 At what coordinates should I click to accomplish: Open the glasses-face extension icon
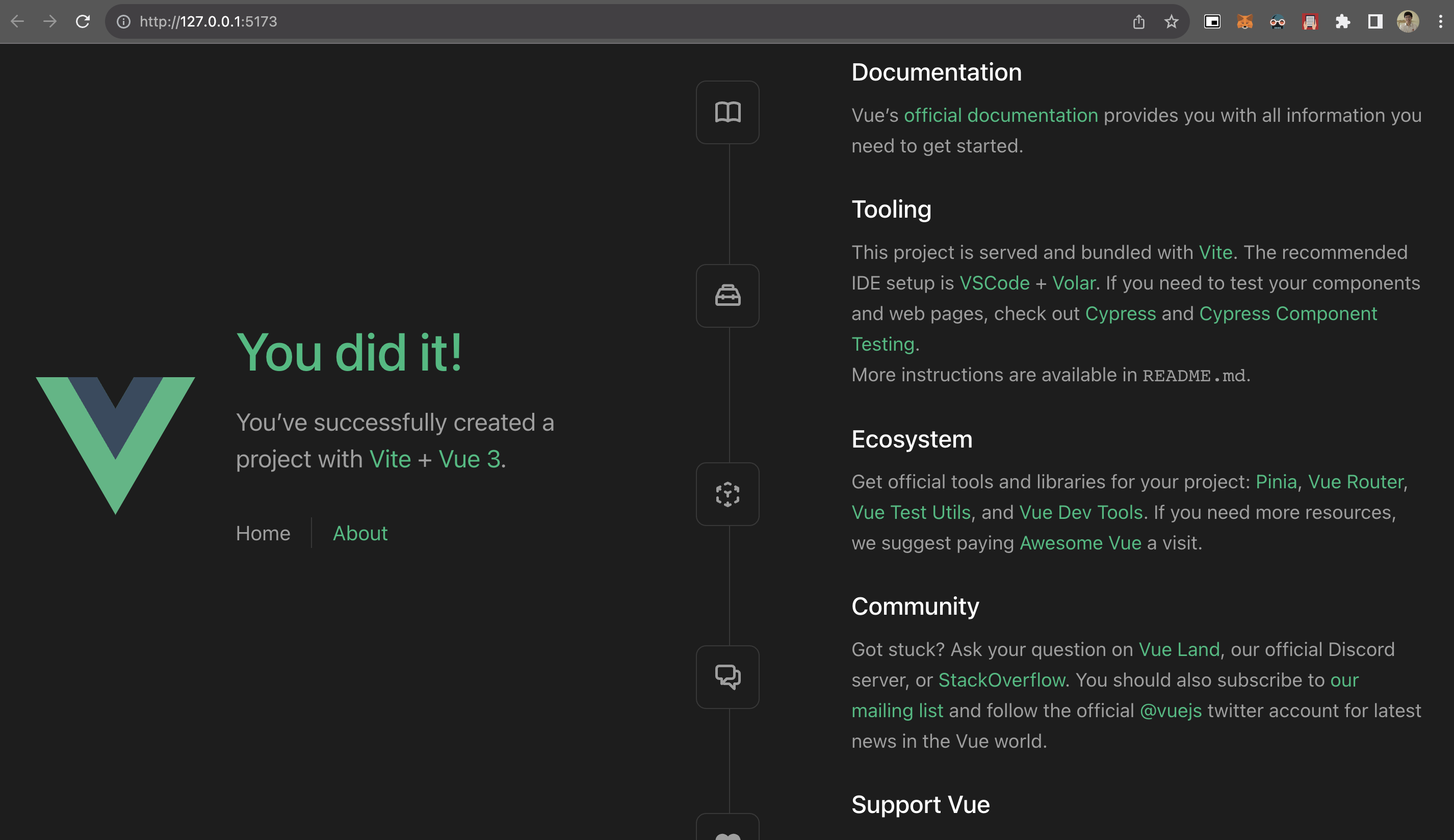point(1278,22)
